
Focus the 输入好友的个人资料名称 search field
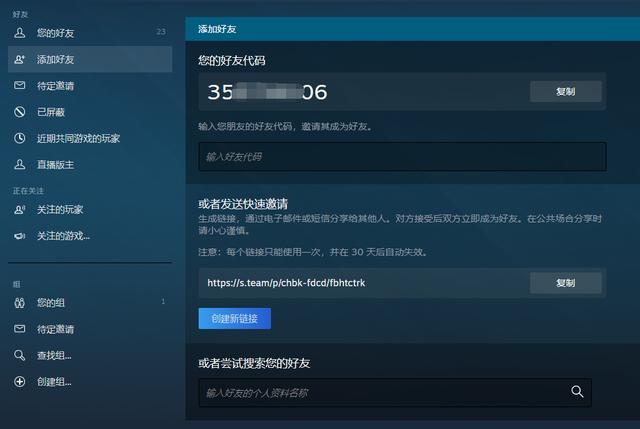pos(395,393)
